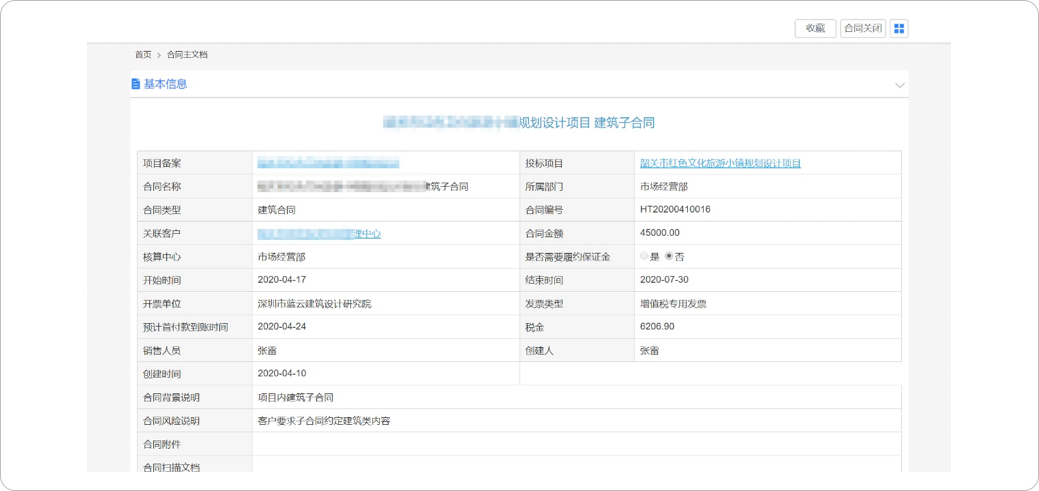Viewport: 1039px width, 491px height.
Task: Click the 合同主文档 breadcrumb item
Action: click(187, 55)
